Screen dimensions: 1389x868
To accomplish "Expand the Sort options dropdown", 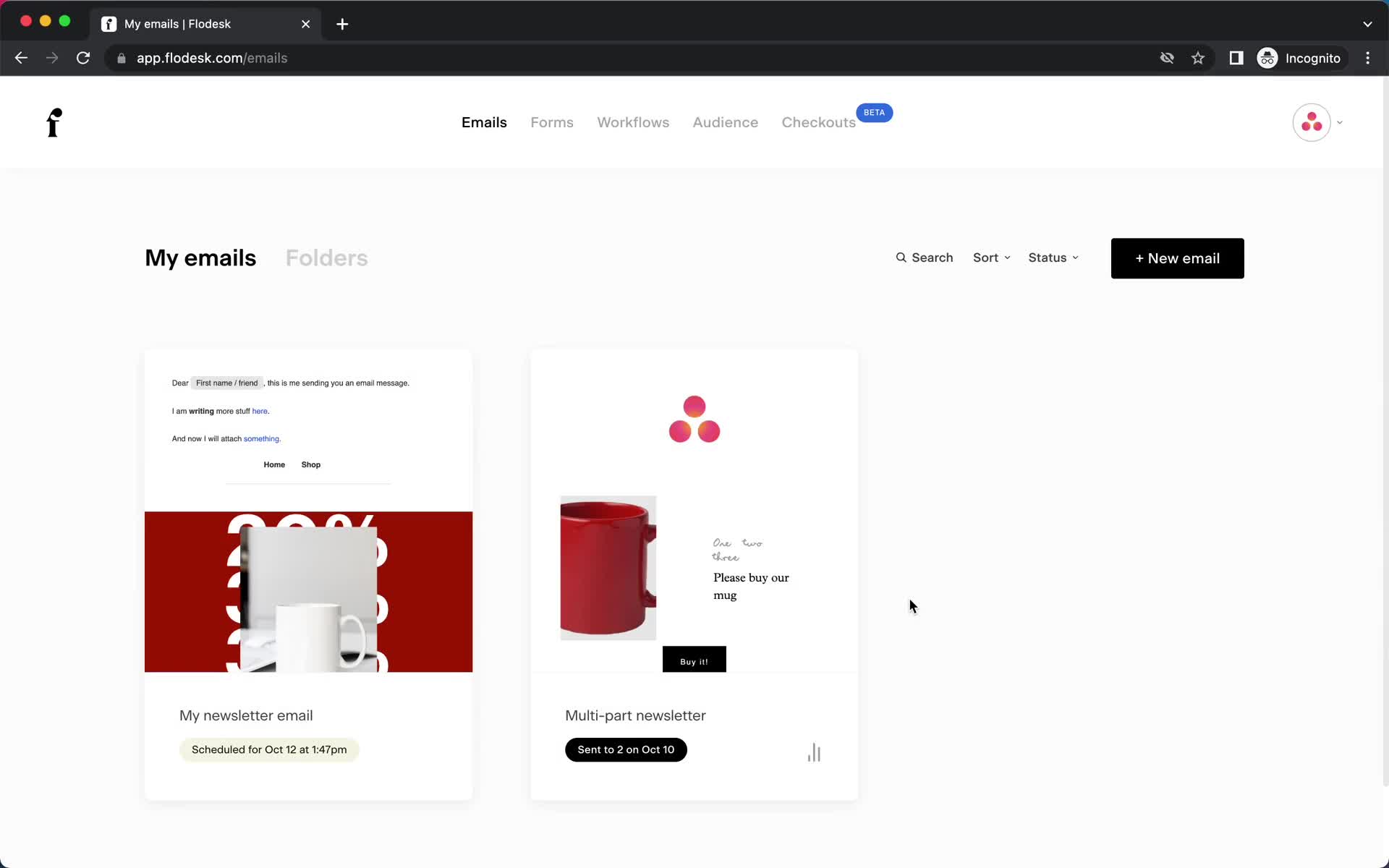I will [x=991, y=257].
